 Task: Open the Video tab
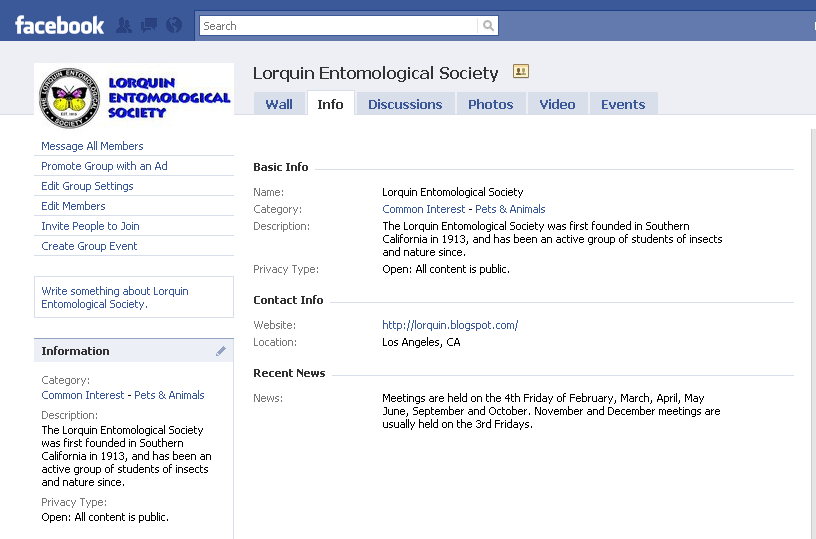click(x=557, y=104)
